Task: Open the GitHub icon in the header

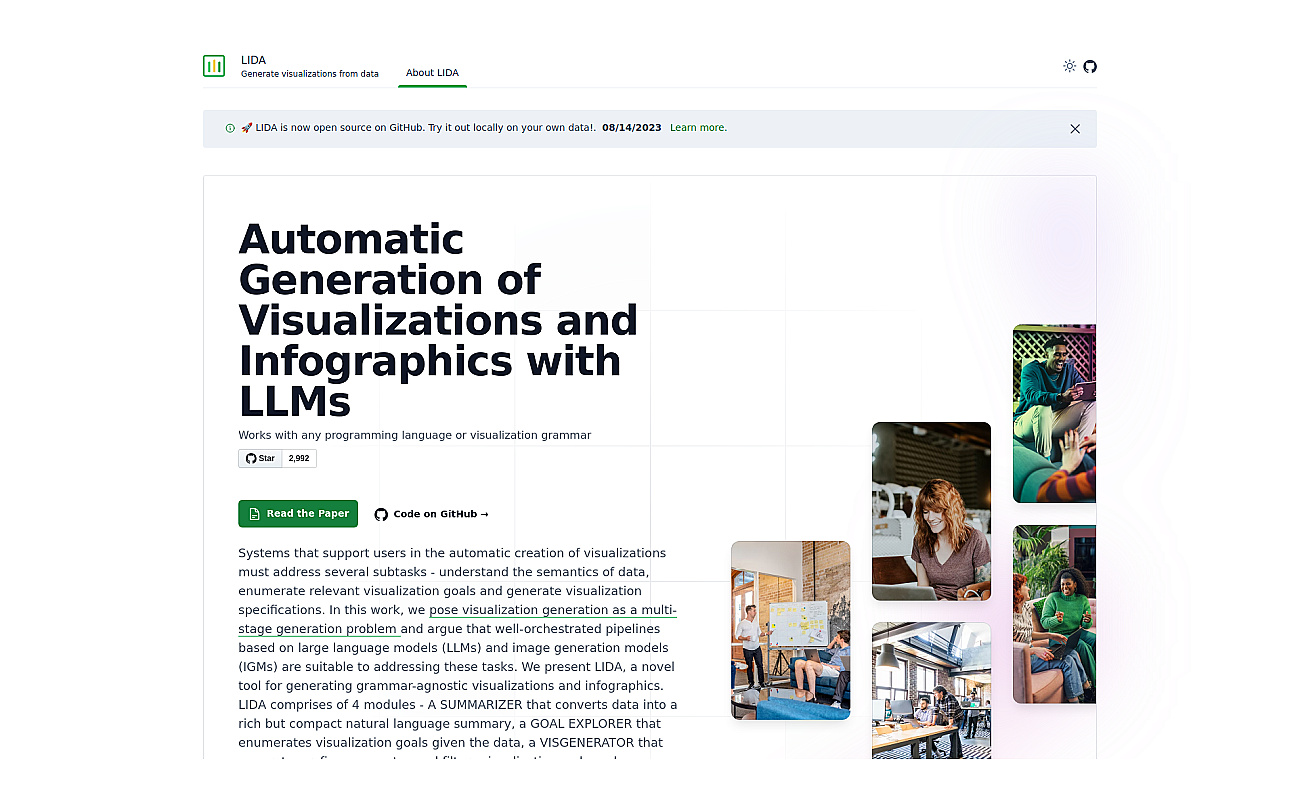Action: coord(1090,66)
